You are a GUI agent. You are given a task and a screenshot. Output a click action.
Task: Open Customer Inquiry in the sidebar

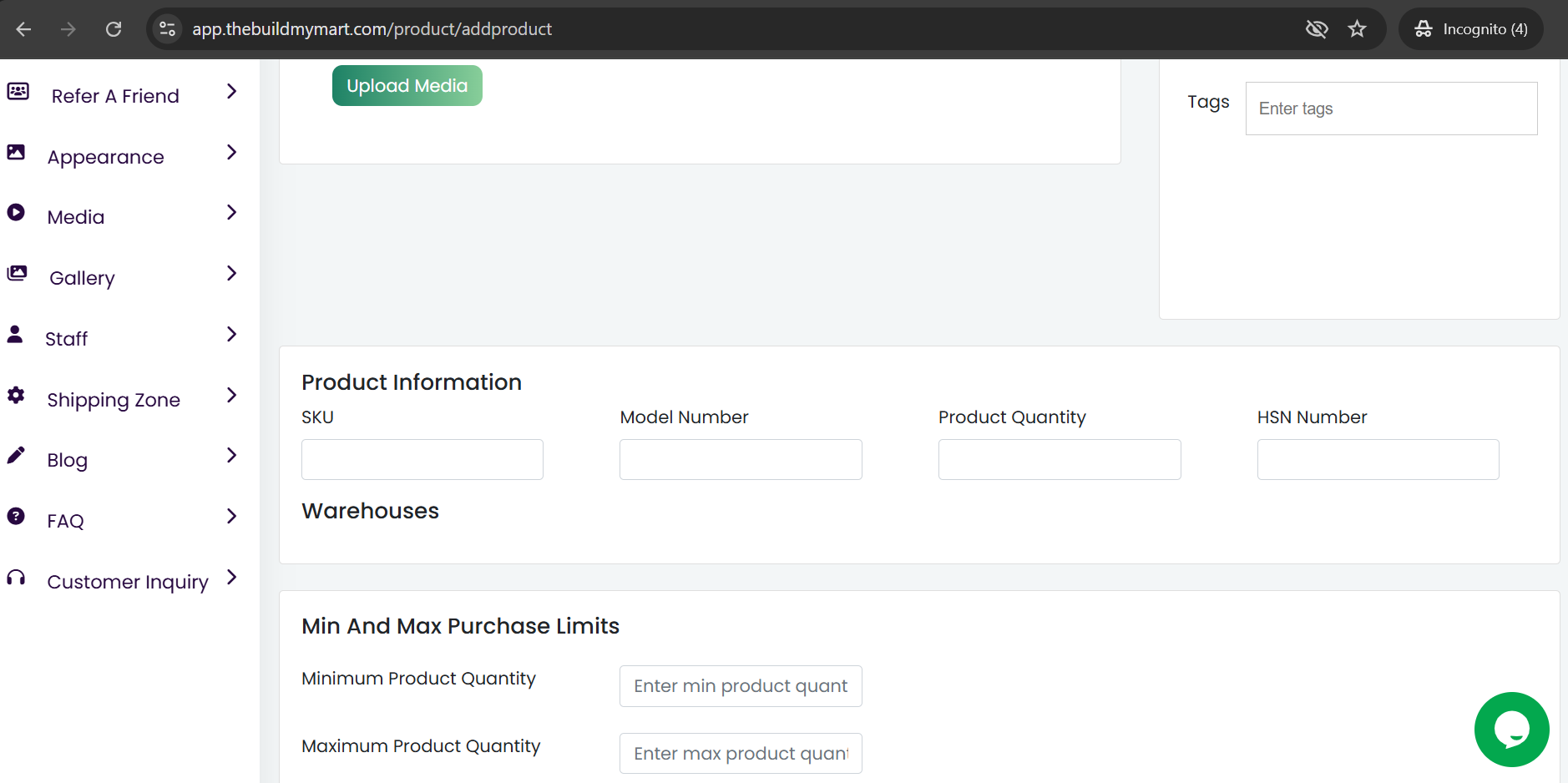point(128,582)
